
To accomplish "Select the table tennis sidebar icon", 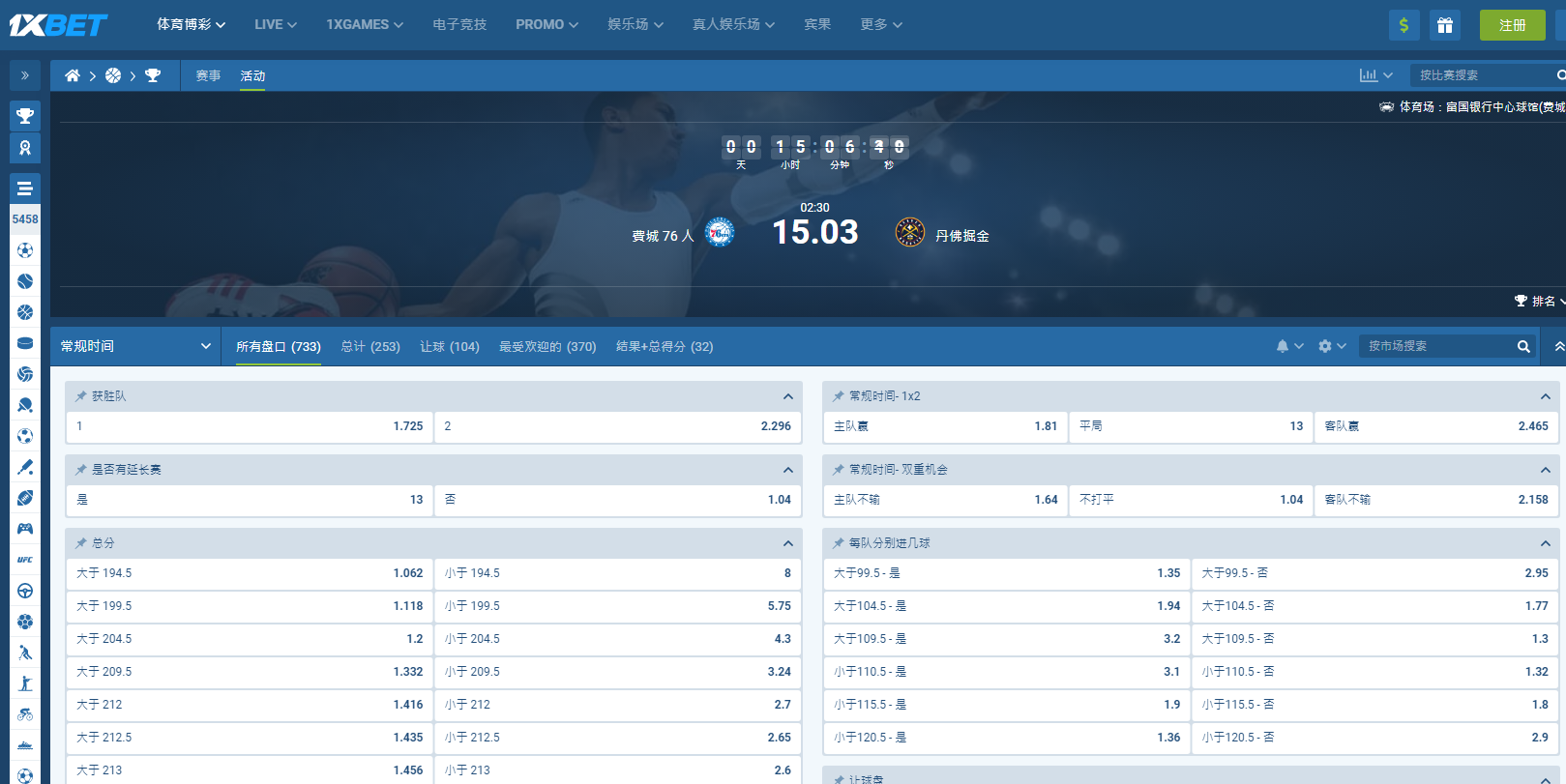I will tap(25, 405).
